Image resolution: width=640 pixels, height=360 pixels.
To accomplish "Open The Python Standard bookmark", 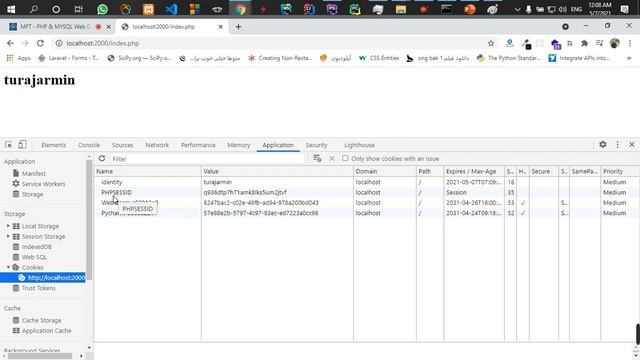I will [x=509, y=58].
